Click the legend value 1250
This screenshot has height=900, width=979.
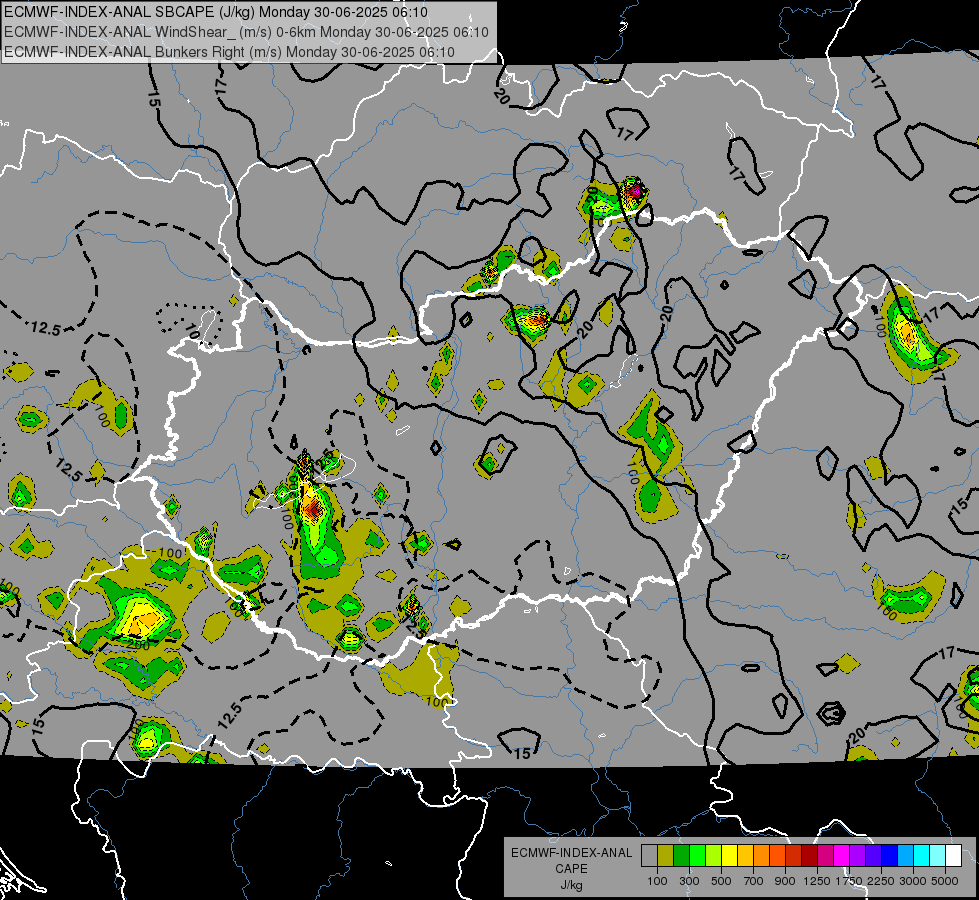click(x=817, y=881)
